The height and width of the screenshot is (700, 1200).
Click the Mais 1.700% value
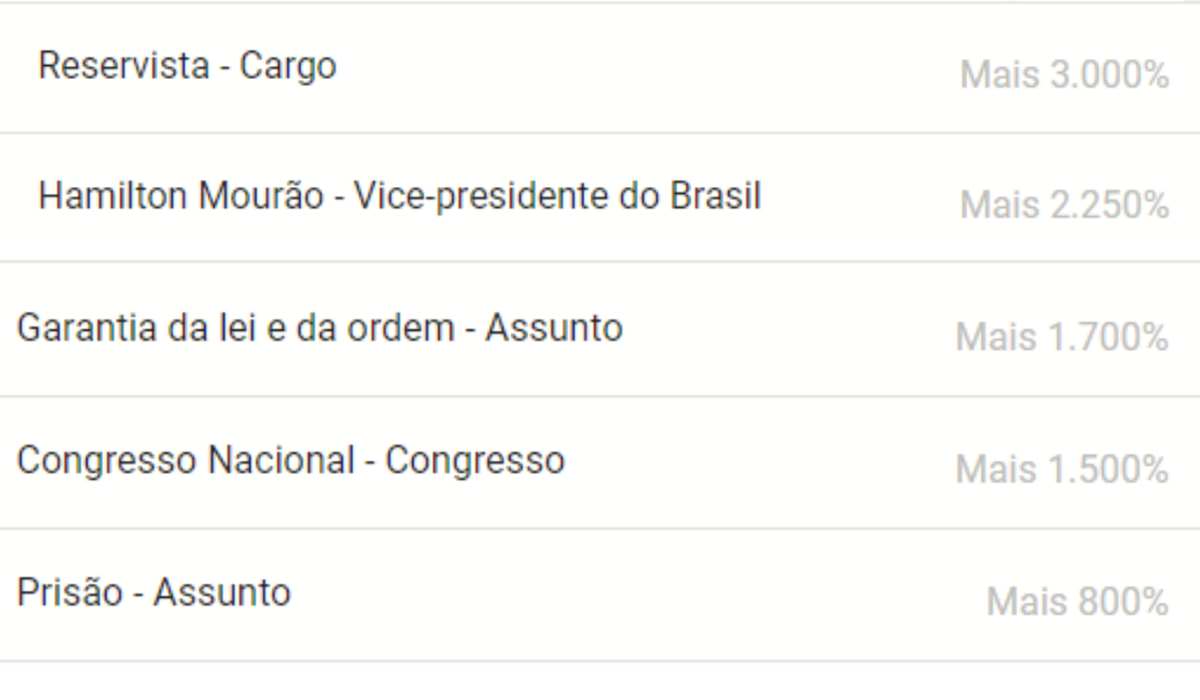[x=1062, y=337]
